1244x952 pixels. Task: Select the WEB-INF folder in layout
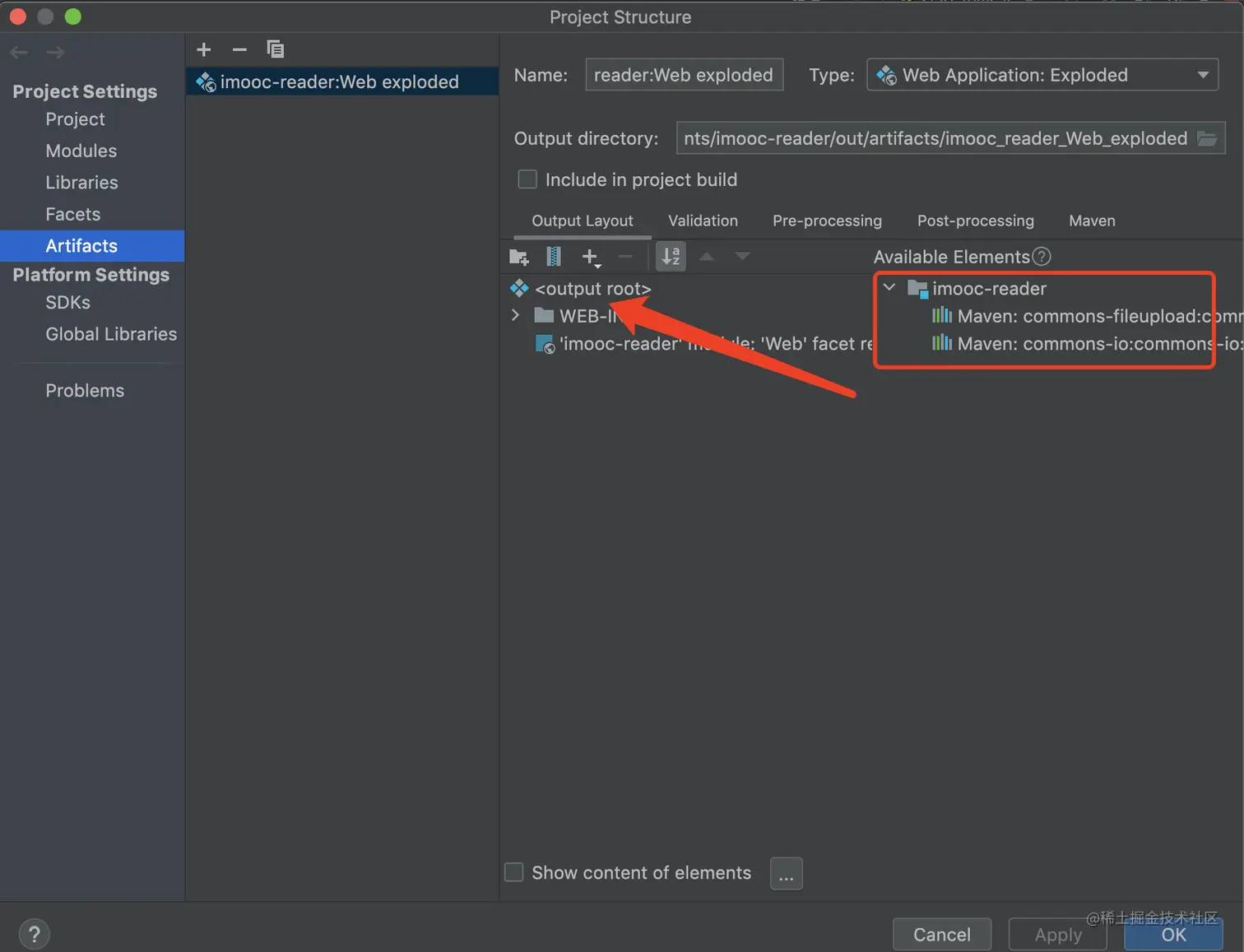[576, 316]
